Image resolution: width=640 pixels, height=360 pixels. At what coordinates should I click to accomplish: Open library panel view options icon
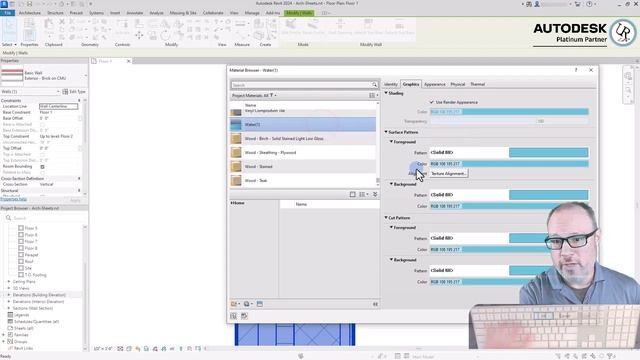click(363, 194)
